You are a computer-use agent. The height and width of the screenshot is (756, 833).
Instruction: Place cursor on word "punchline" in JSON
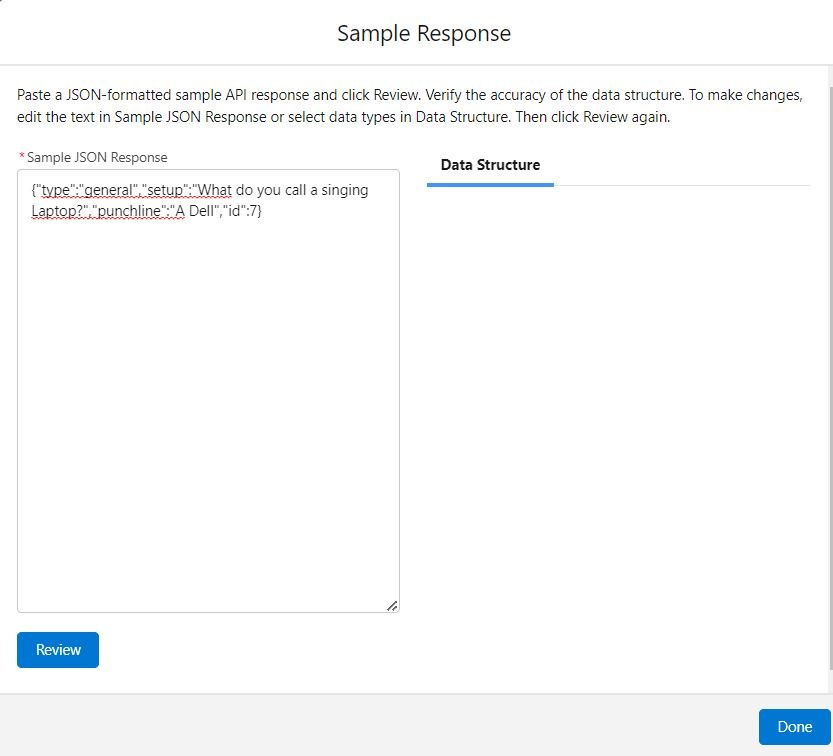129,211
